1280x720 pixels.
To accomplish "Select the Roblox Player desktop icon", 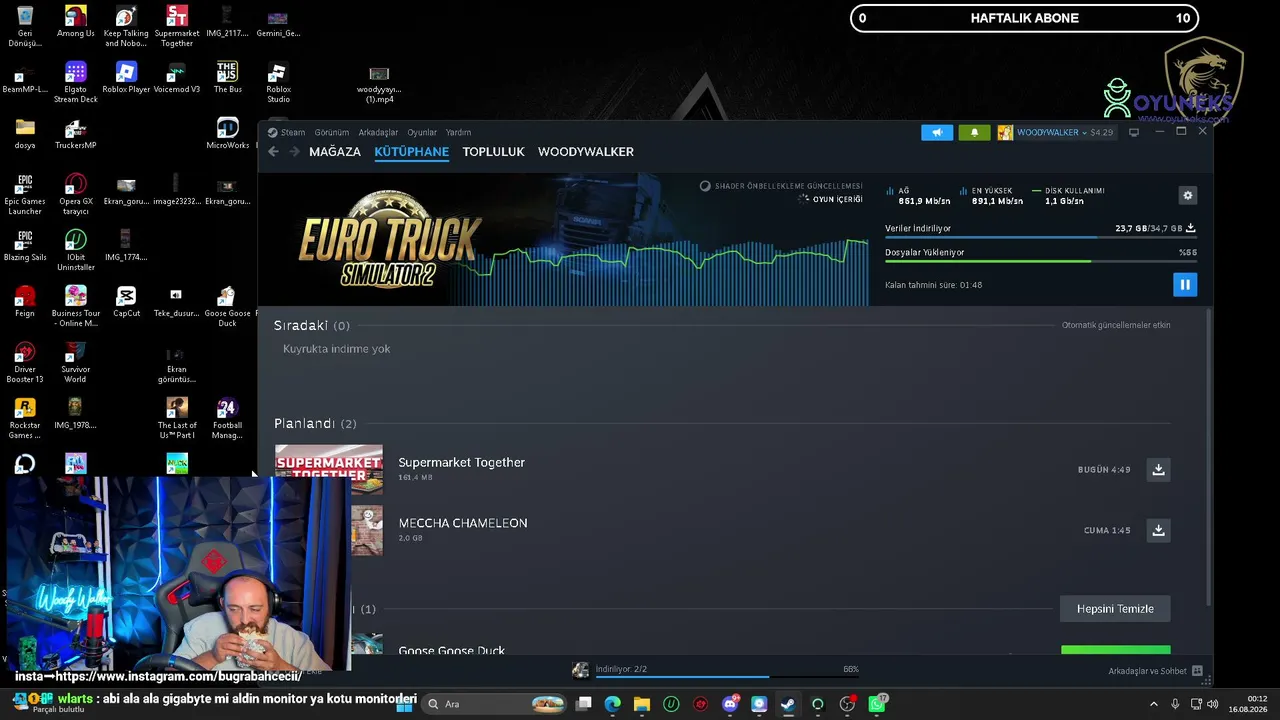I will [x=126, y=77].
